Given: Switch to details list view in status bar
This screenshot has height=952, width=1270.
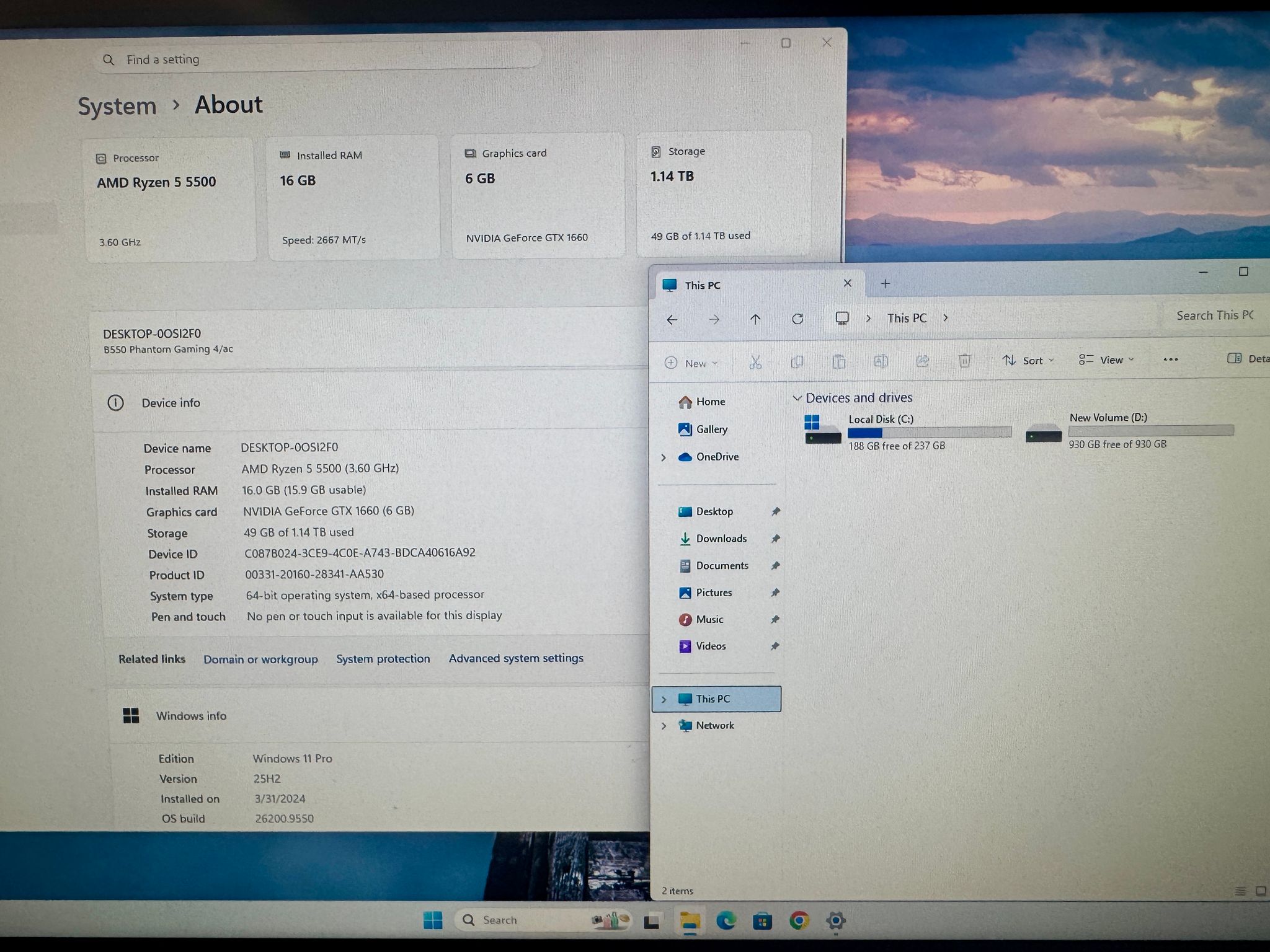Looking at the screenshot, I should pos(1240,891).
